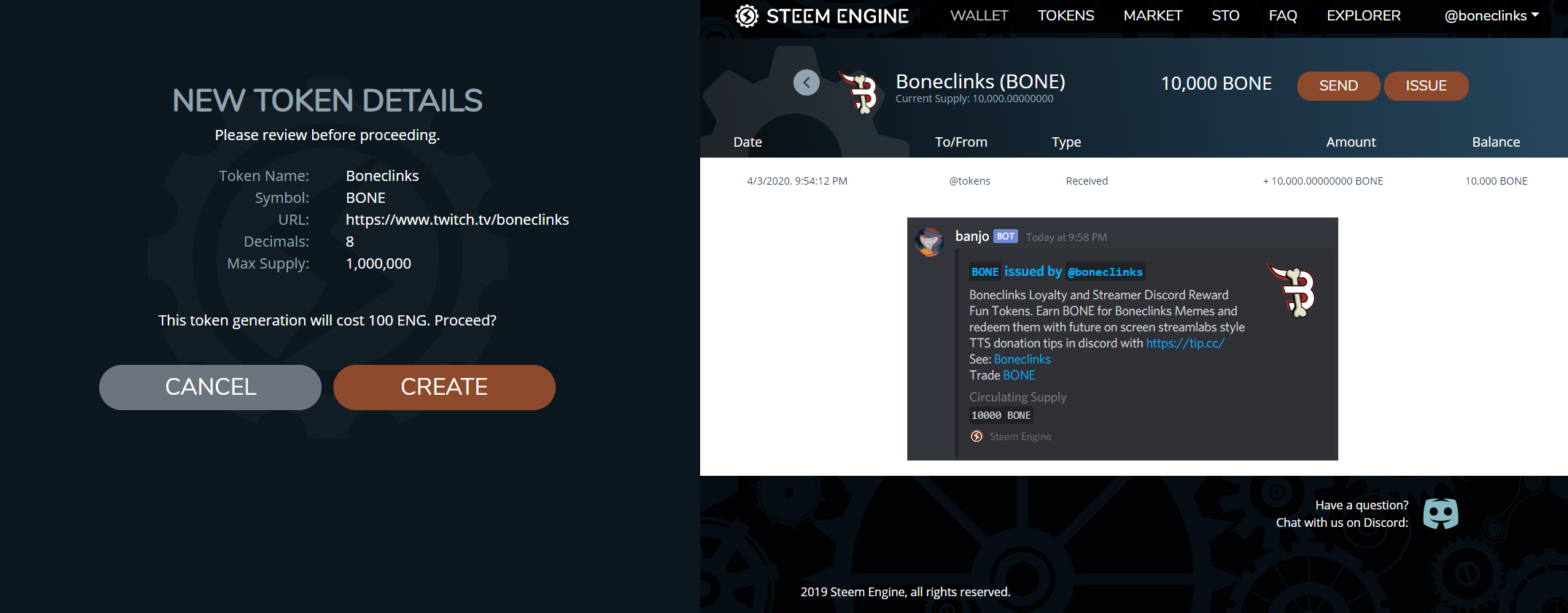Click the NEW TOKEN DETAILS heading
1568x613 pixels.
pos(327,101)
